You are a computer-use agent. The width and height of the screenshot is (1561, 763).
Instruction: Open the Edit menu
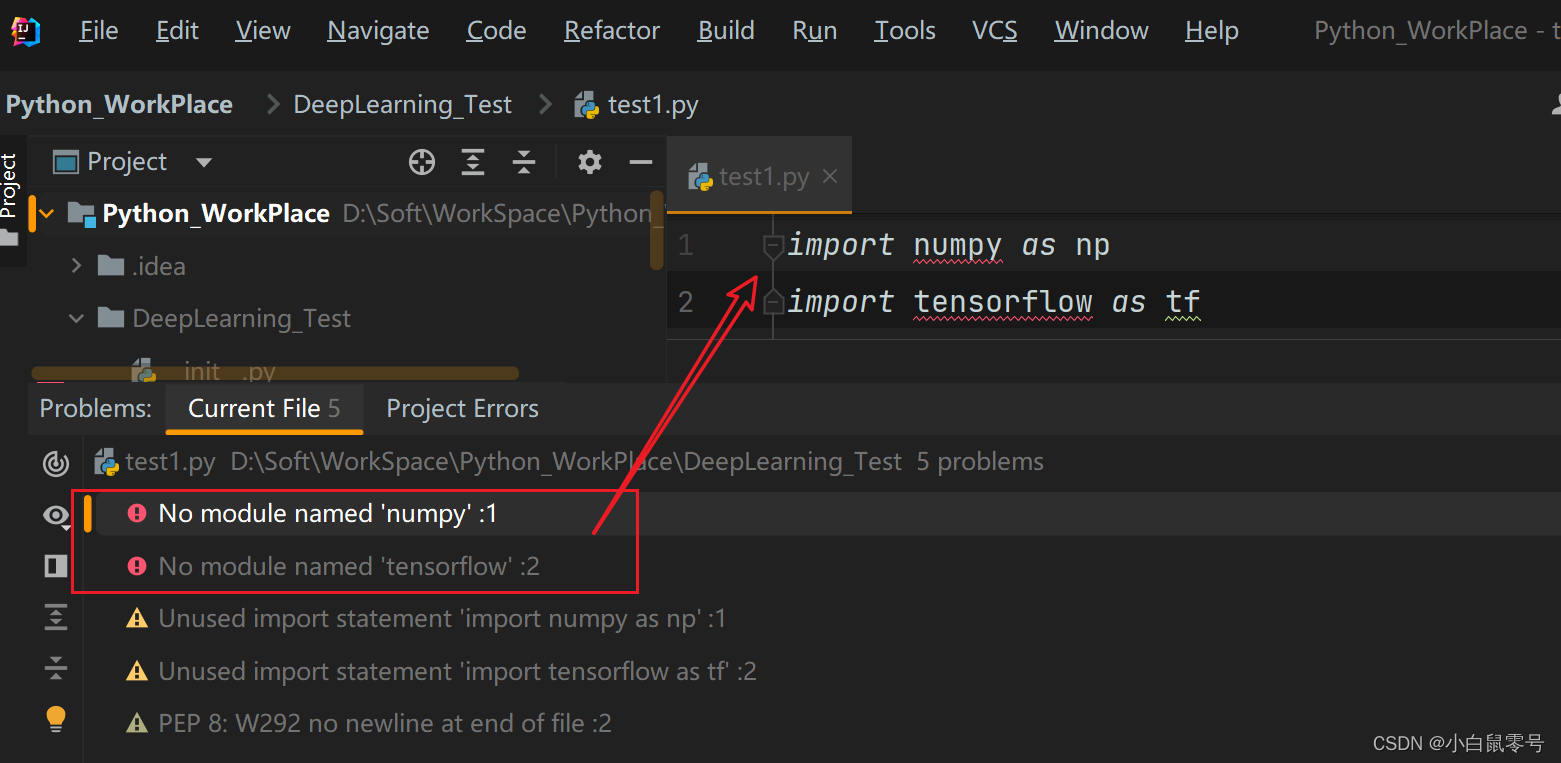pos(177,31)
